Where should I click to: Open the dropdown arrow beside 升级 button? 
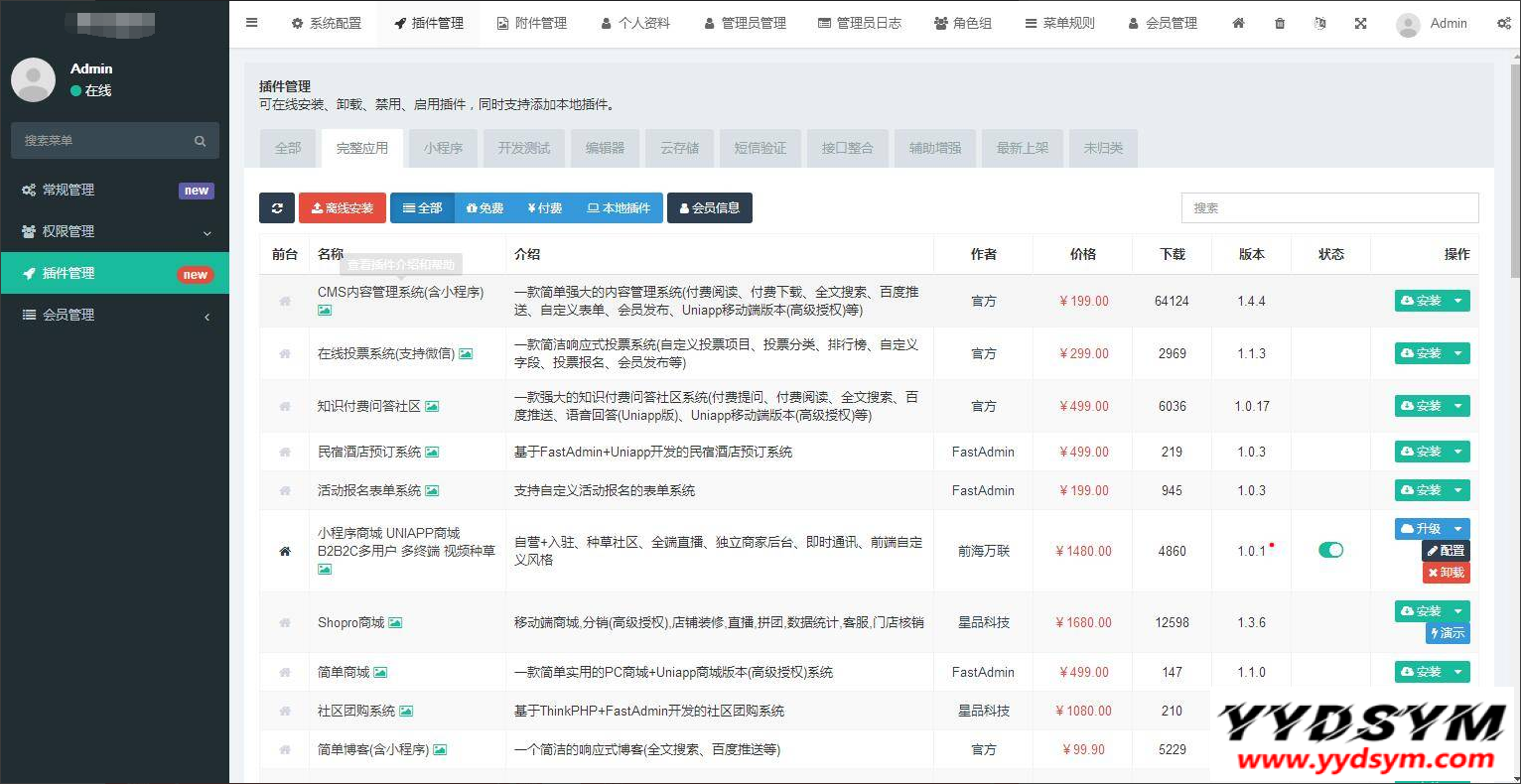click(x=1458, y=529)
